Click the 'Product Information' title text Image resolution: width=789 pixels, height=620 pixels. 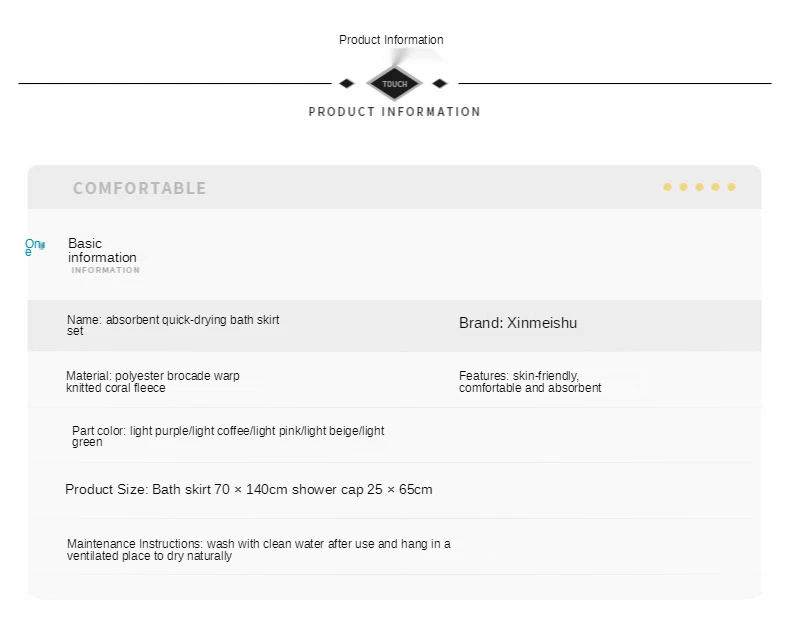(391, 40)
